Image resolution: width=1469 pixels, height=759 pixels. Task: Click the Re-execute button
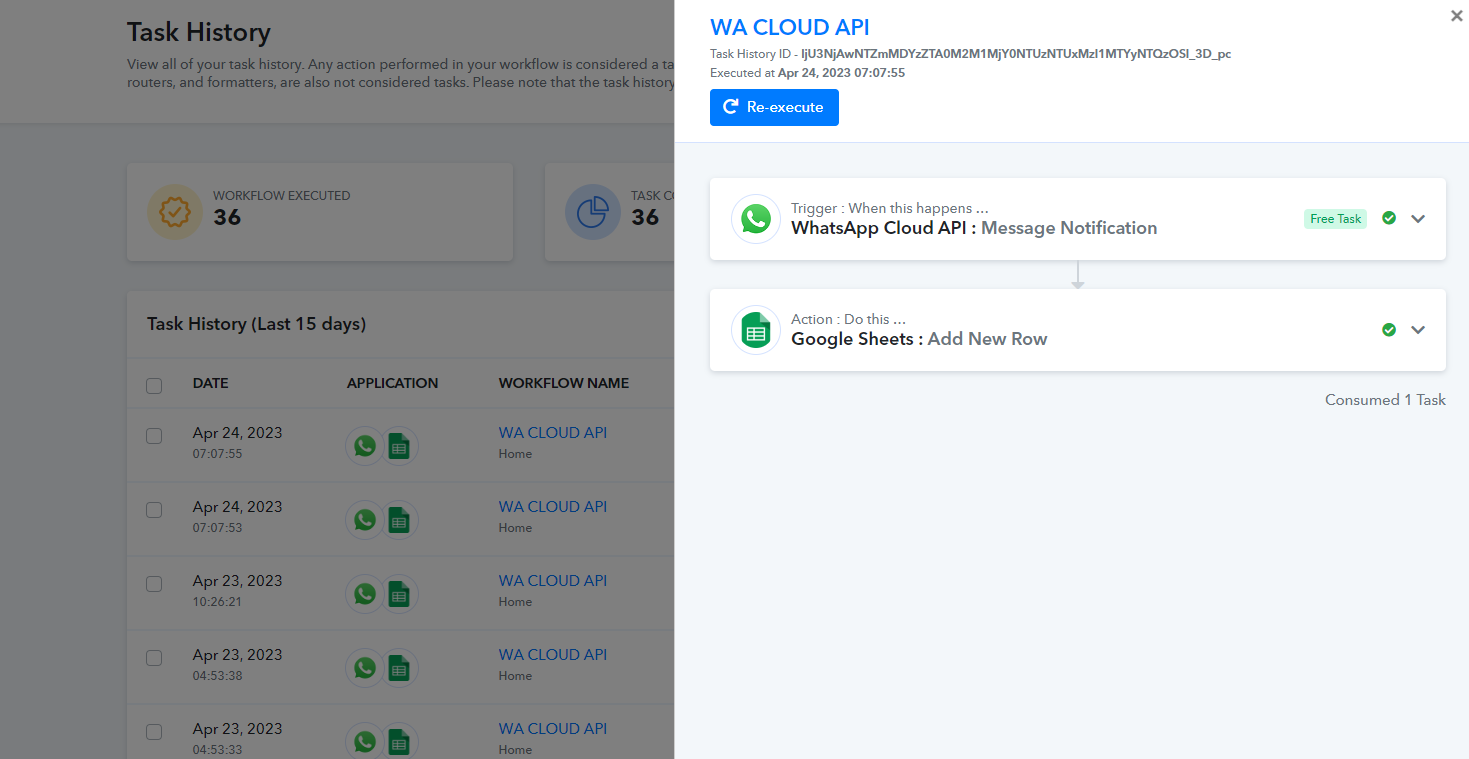(x=774, y=107)
